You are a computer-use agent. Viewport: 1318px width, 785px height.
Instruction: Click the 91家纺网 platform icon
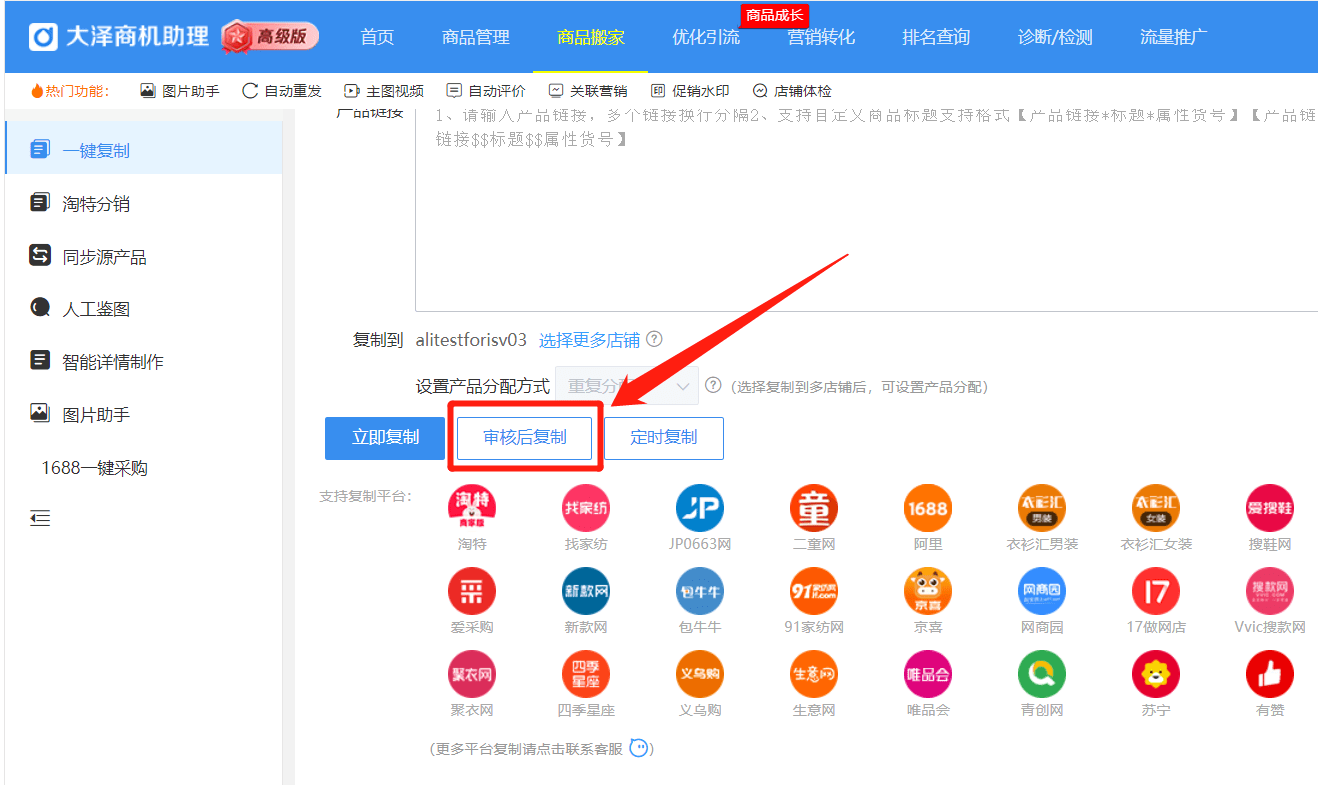tap(814, 591)
